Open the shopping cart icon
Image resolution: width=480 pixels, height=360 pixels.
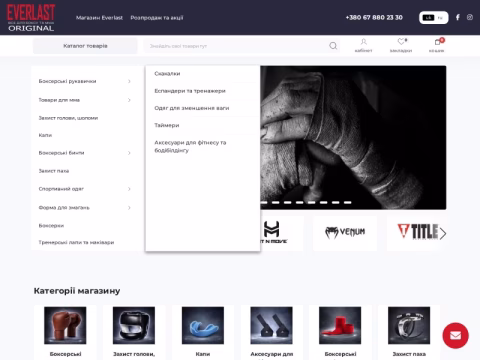438,42
